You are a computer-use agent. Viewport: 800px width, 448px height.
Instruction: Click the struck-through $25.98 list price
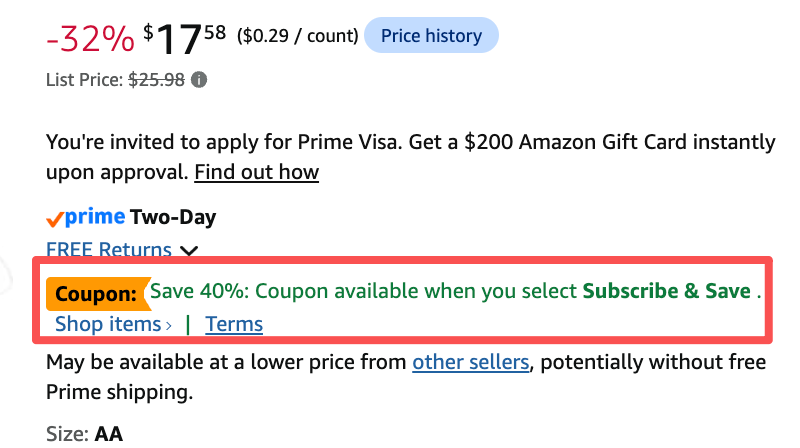coord(156,80)
